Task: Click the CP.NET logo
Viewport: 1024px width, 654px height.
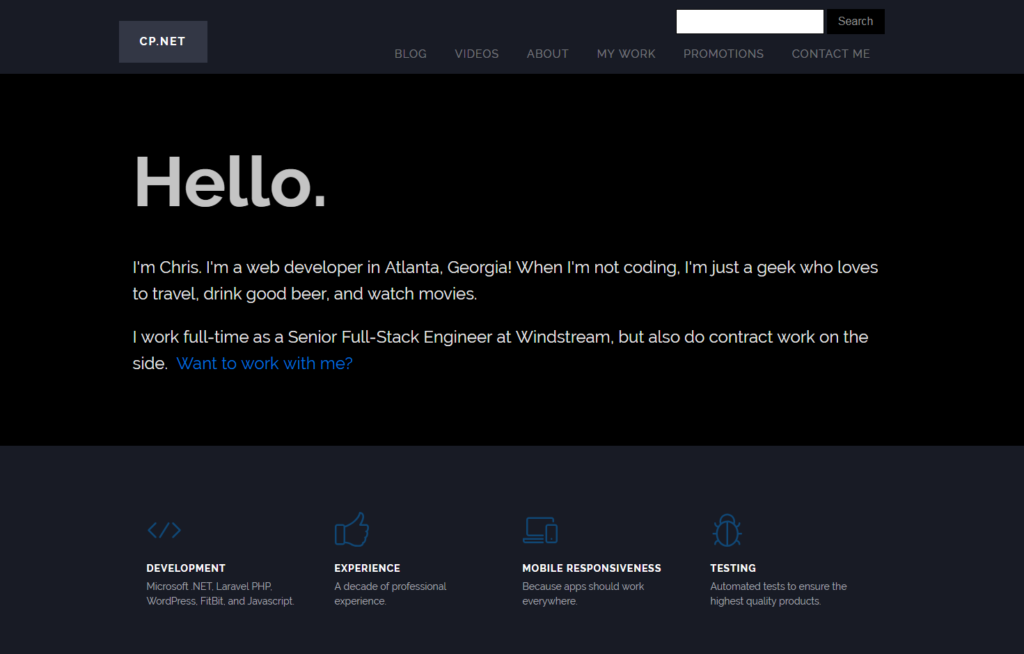Action: [x=162, y=41]
